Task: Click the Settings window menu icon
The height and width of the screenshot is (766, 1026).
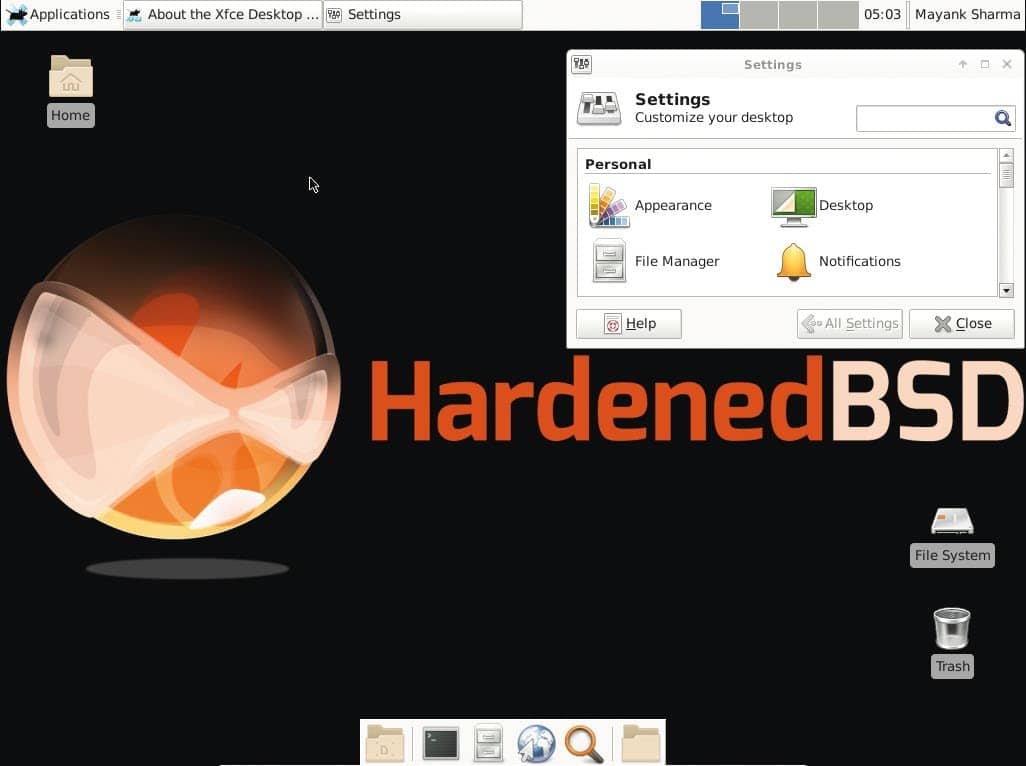Action: (x=581, y=64)
